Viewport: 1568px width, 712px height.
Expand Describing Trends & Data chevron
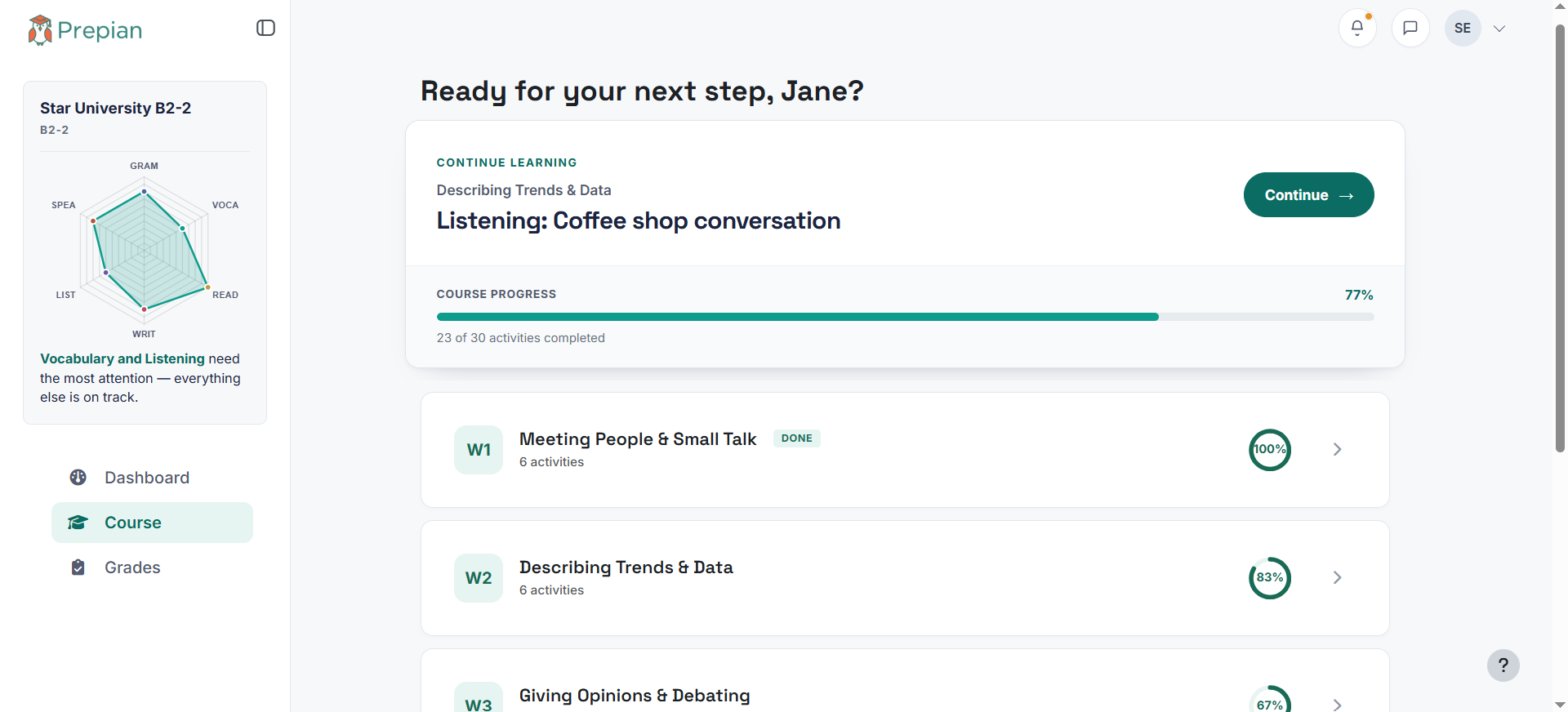pyautogui.click(x=1337, y=577)
